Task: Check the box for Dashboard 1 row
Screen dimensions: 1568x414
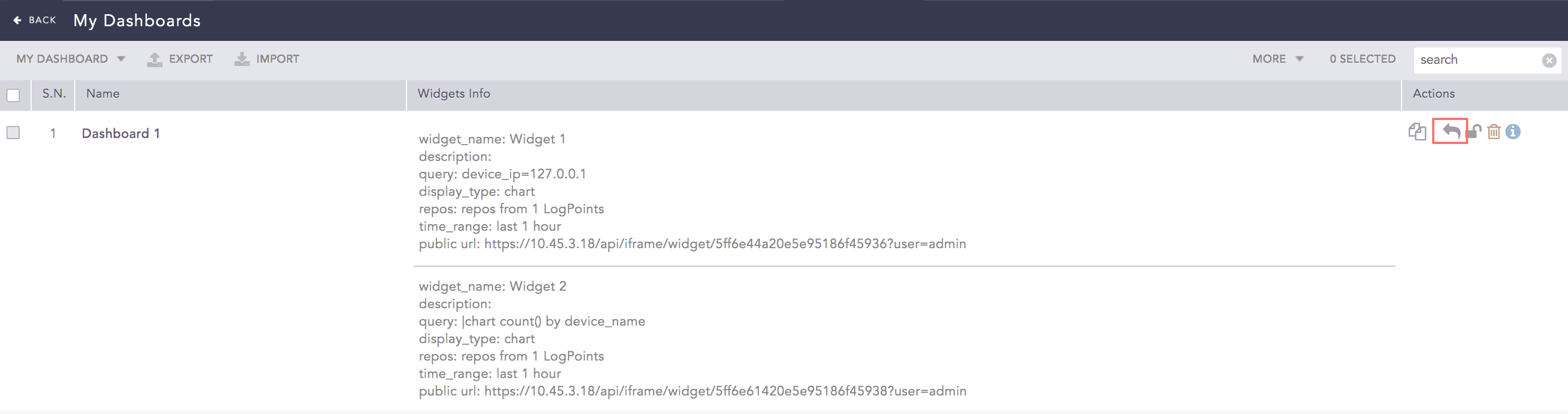Action: [14, 133]
